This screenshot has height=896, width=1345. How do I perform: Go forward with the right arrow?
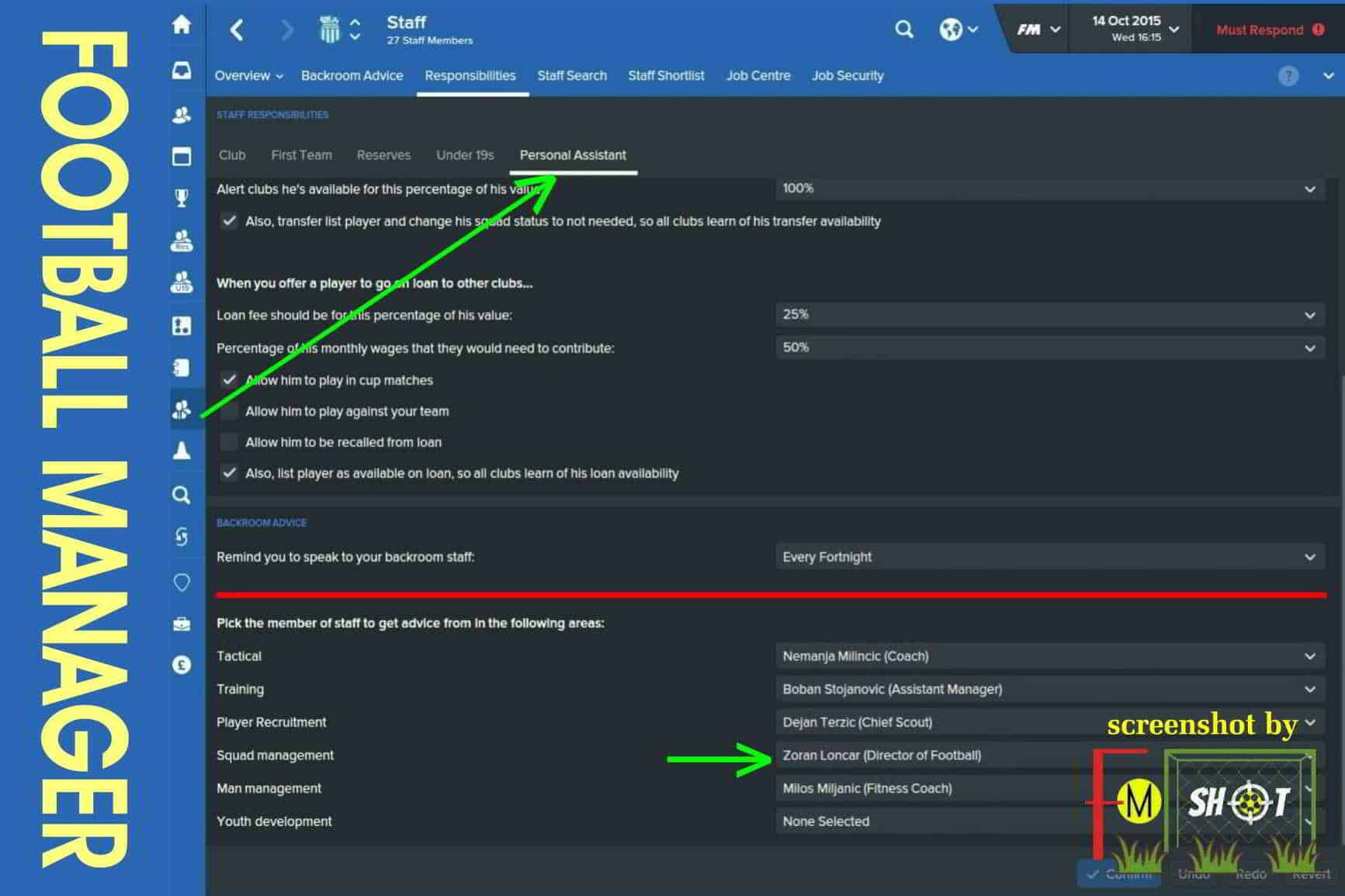click(x=287, y=30)
